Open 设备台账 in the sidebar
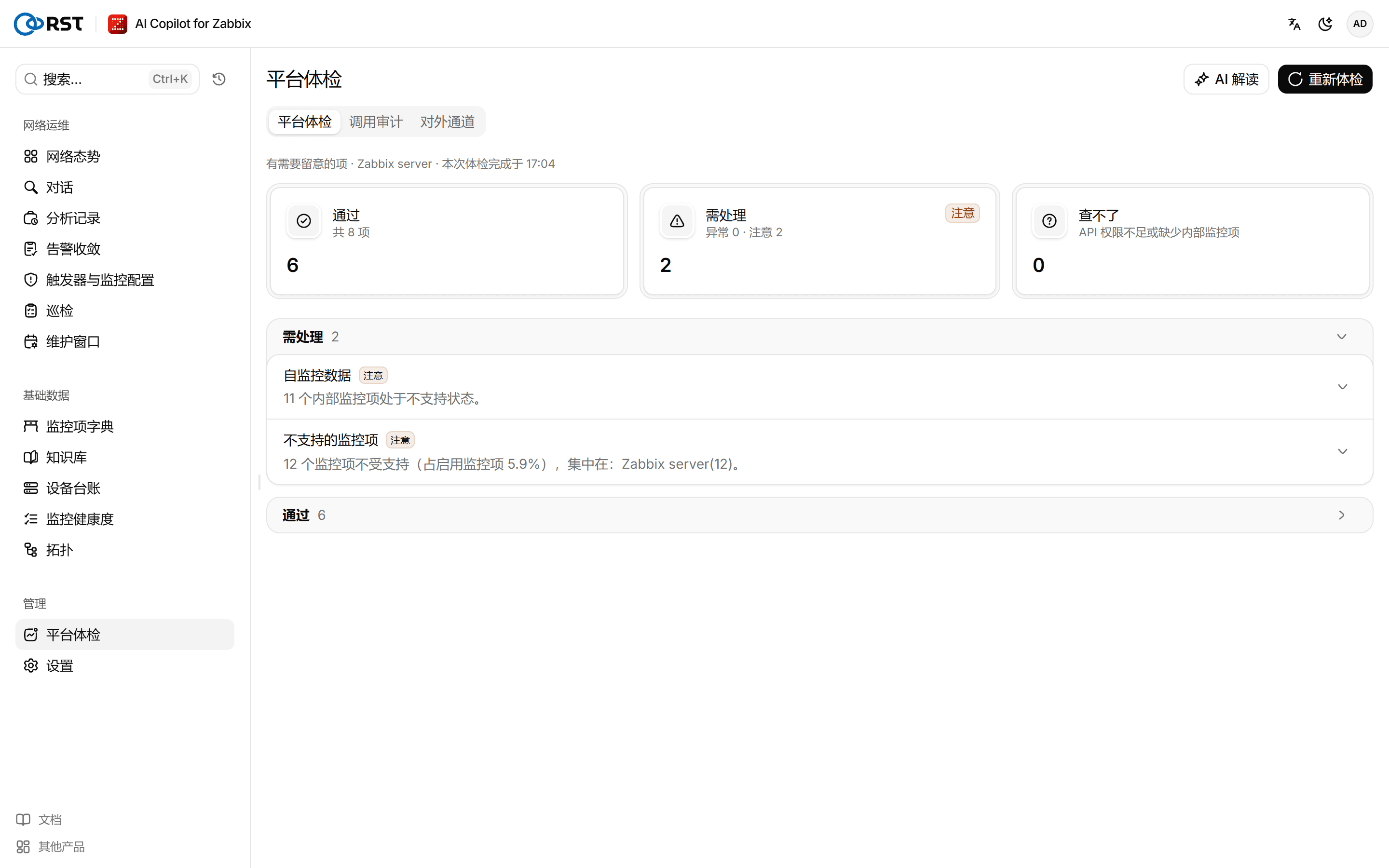 tap(124, 488)
